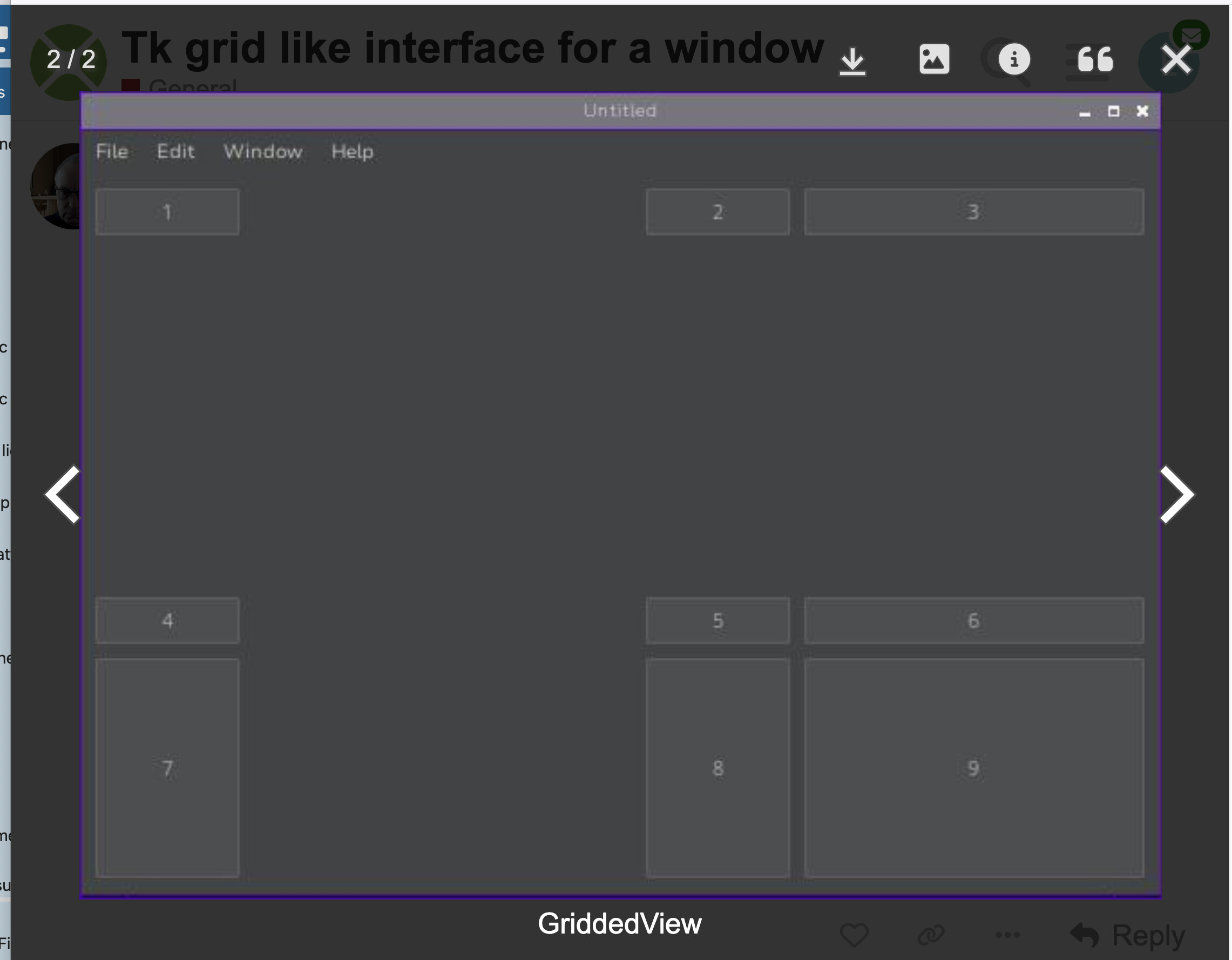Screen dimensions: 1232x960
Task: Click the tall button labeled 9
Action: tap(973, 768)
